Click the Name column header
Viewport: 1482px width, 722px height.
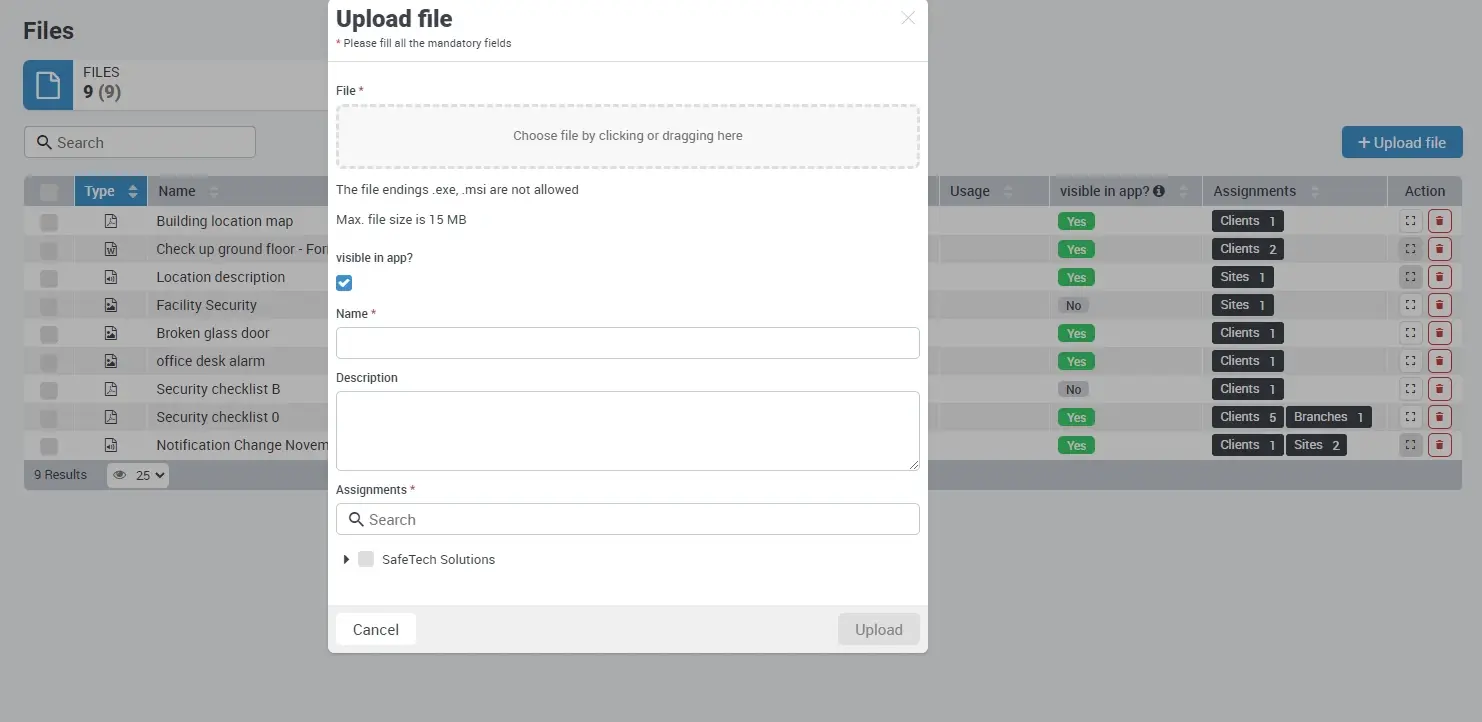click(x=177, y=190)
